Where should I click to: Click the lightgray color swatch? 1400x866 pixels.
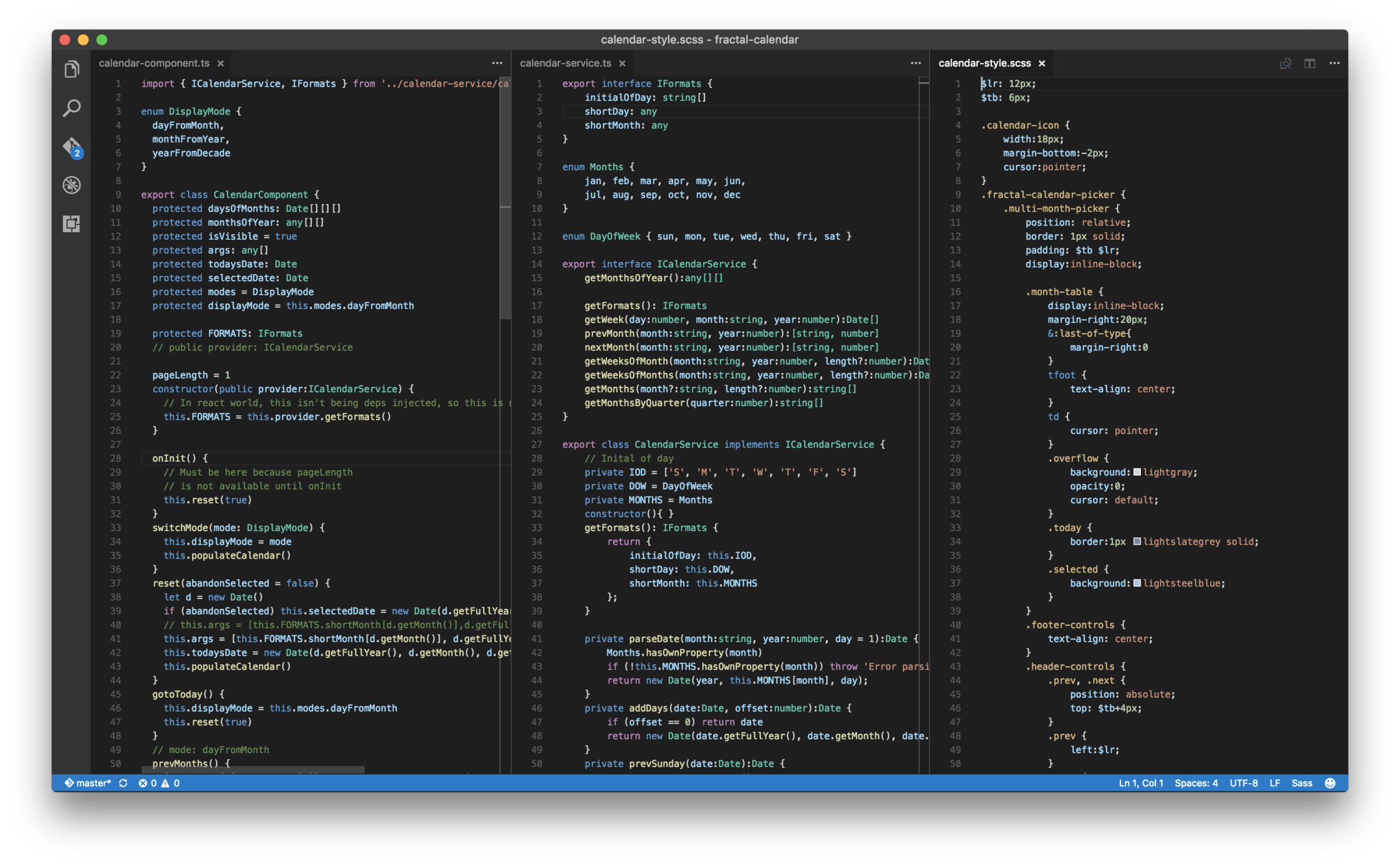1137,472
